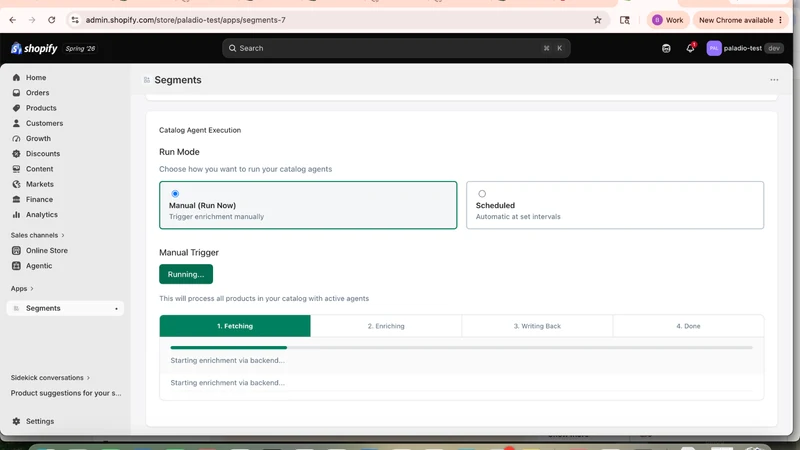Expand the Sales channels section

37,235
